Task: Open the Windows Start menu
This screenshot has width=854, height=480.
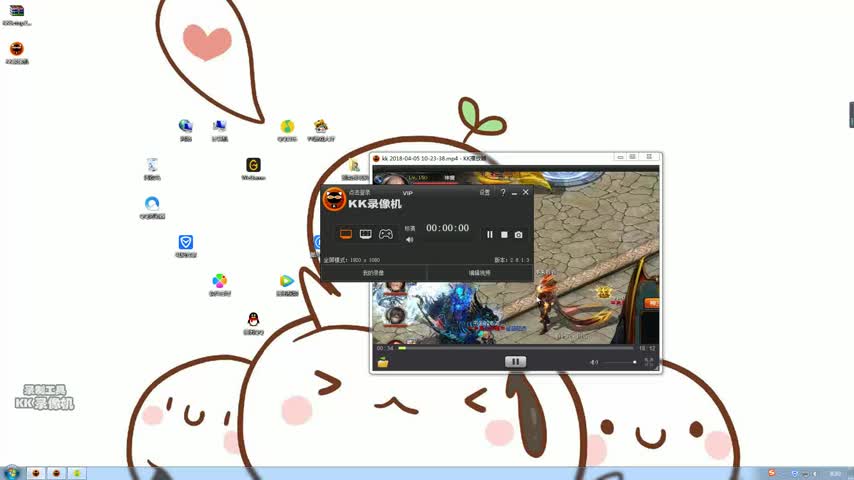Action: [11, 472]
